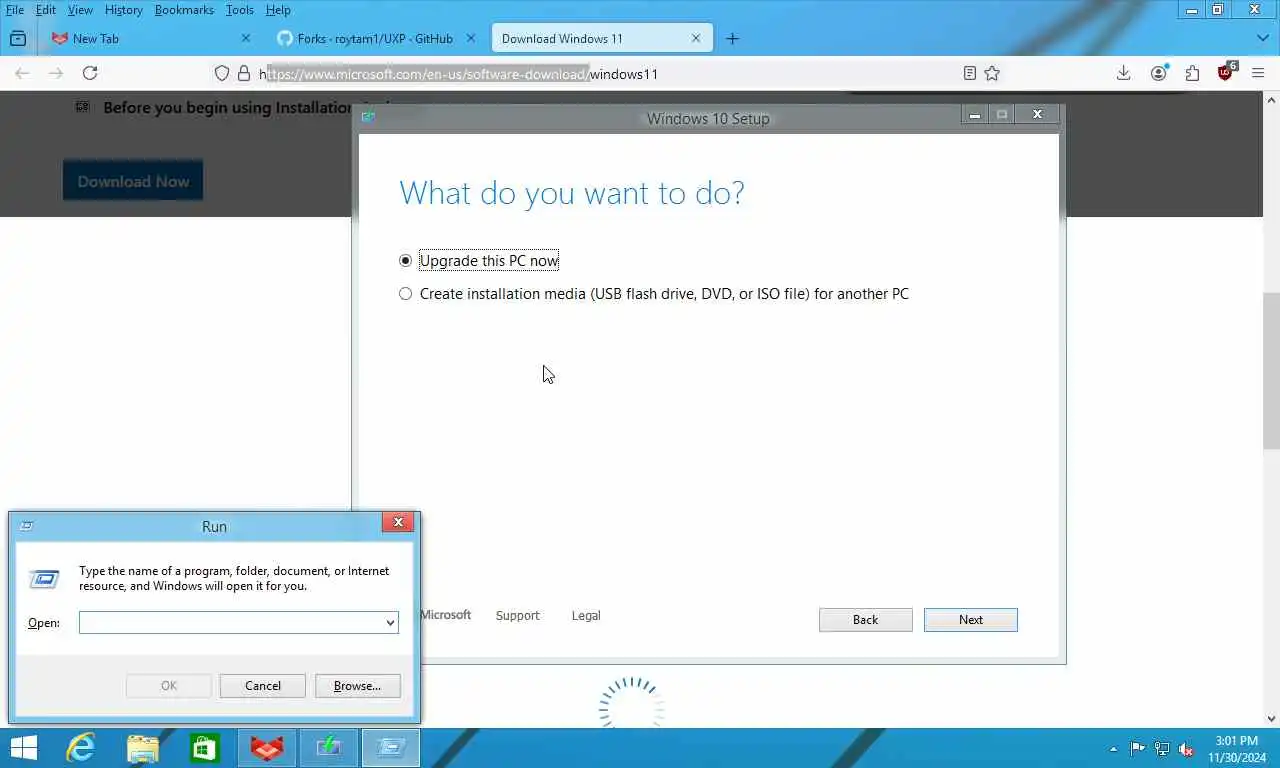Expand the list all tabs chevron

pos(1262,39)
